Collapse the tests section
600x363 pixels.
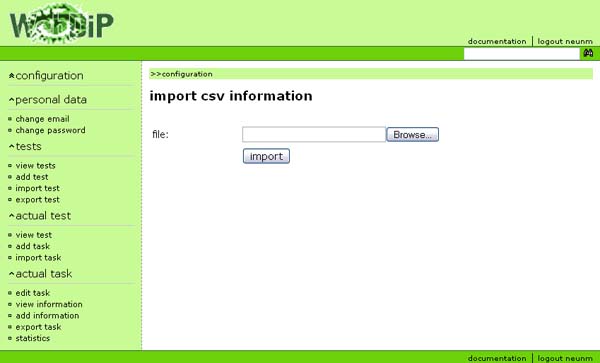pos(25,147)
